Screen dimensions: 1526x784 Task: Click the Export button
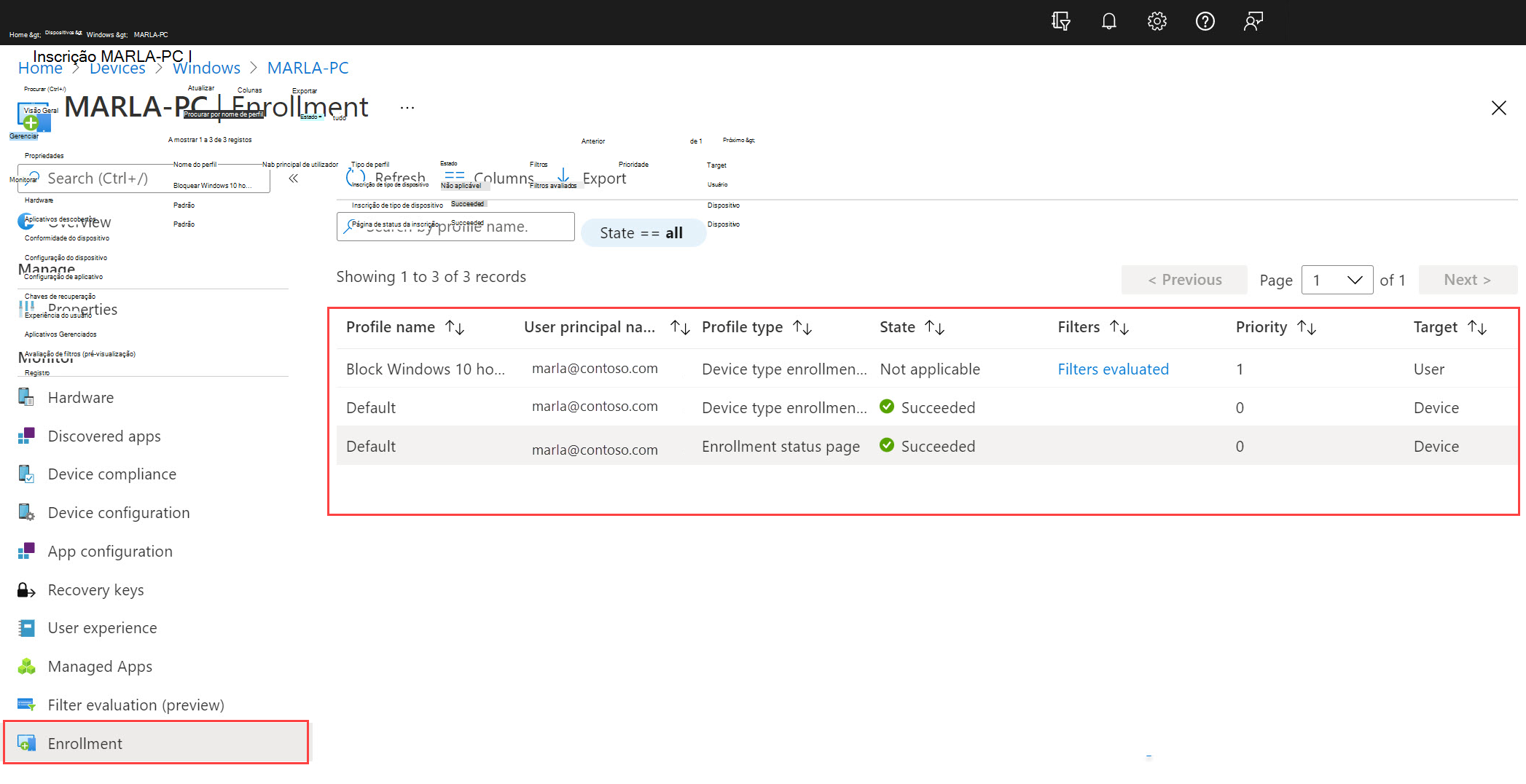click(593, 179)
